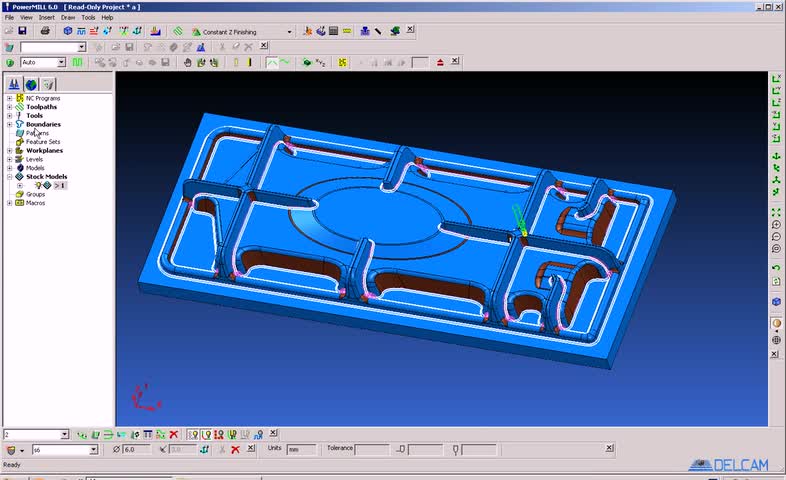Click the Print icon

(45, 31)
